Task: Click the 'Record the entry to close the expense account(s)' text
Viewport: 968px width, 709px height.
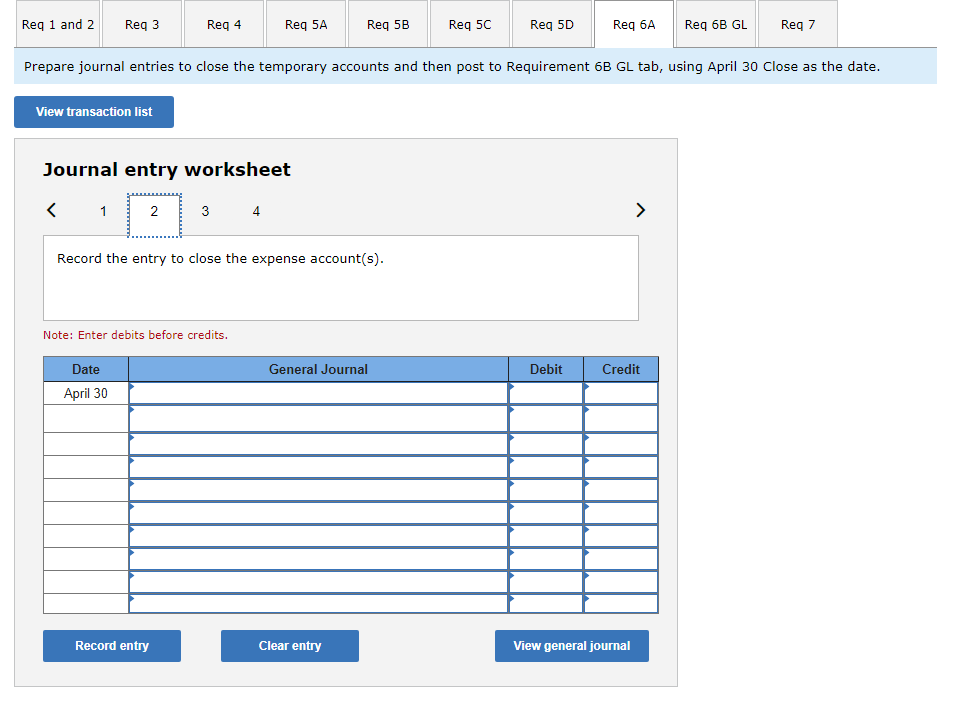Action: pyautogui.click(x=220, y=259)
